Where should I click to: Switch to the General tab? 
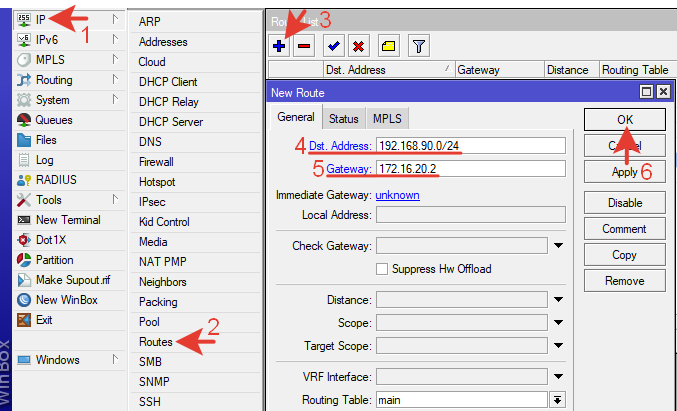pos(296,117)
